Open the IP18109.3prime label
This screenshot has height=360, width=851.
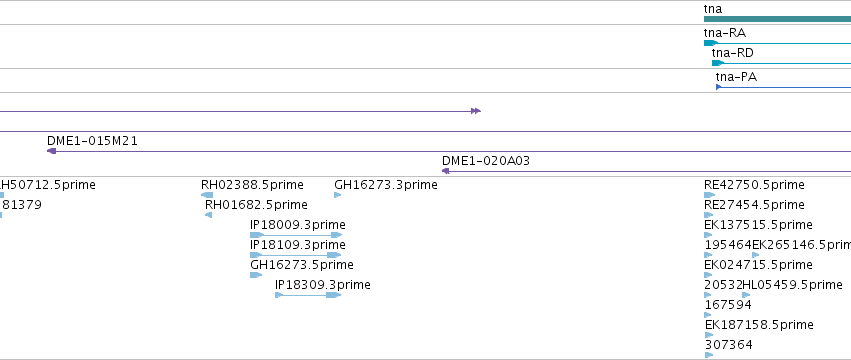click(297, 245)
